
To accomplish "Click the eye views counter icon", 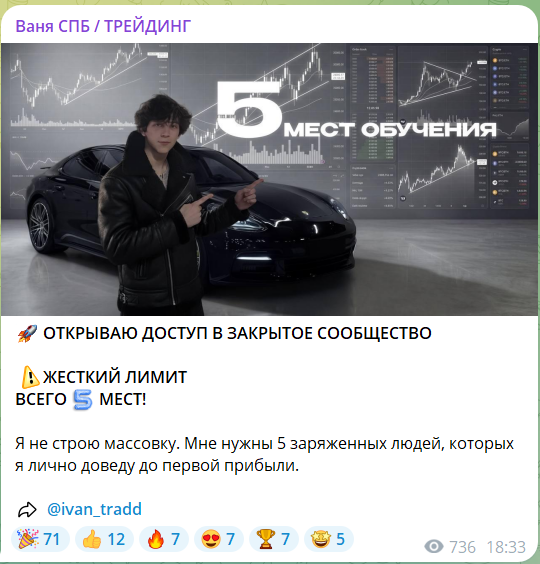I will [x=434, y=546].
